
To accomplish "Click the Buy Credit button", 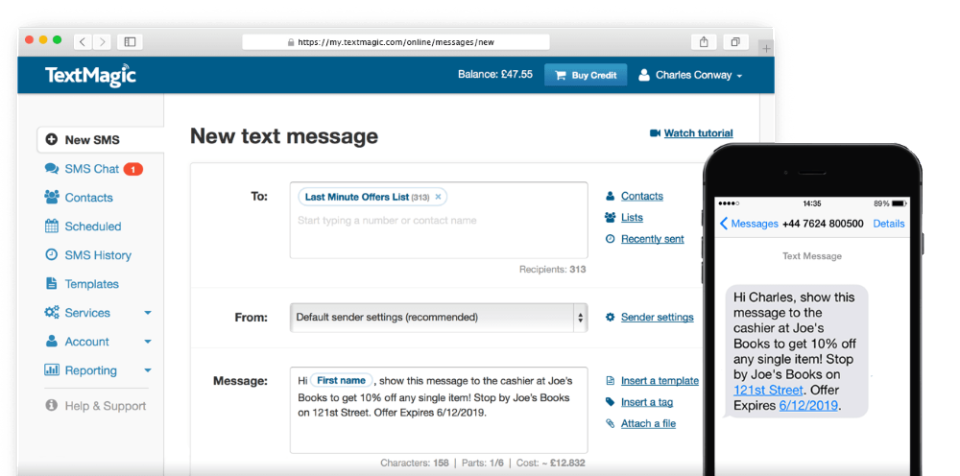I will 585,75.
